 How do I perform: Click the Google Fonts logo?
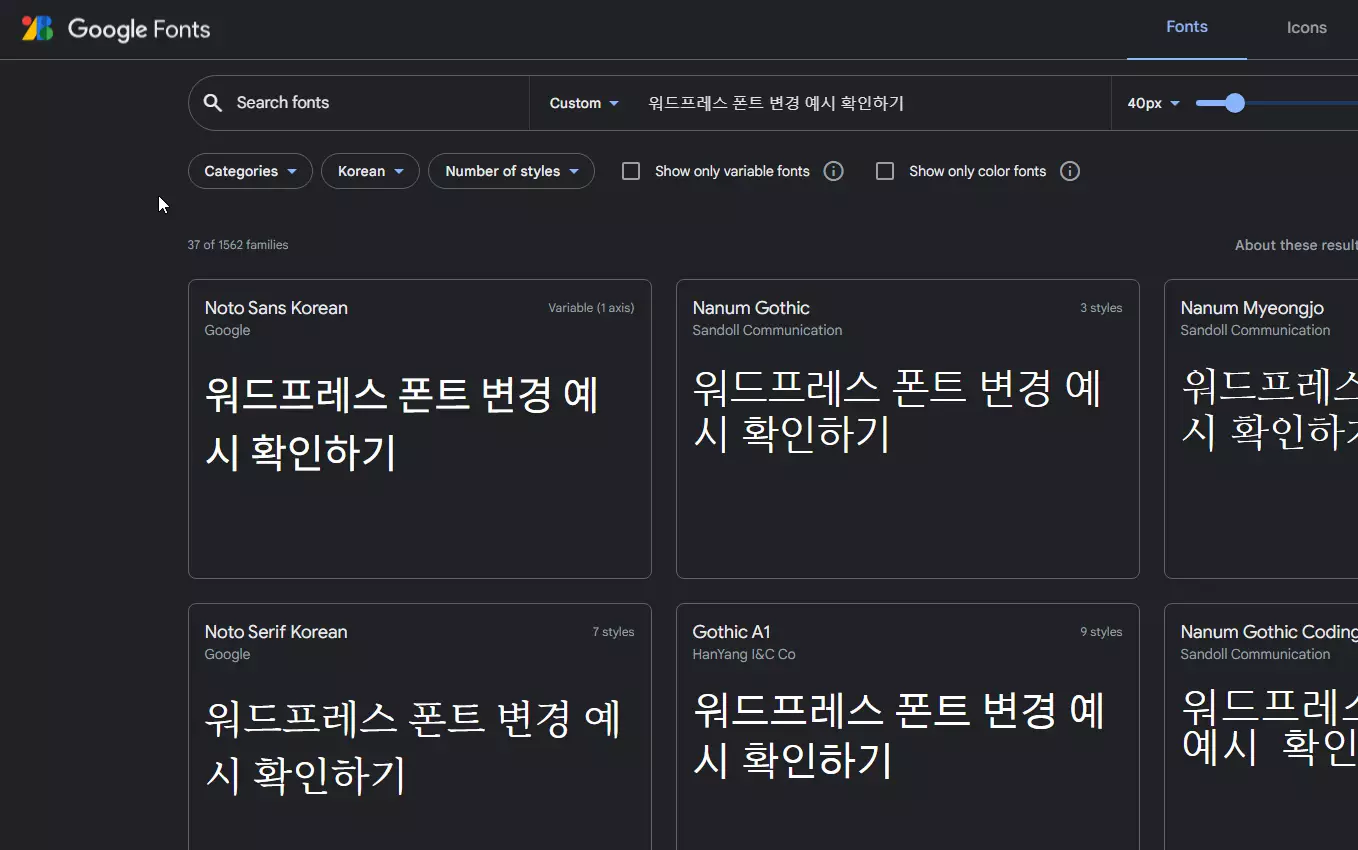pyautogui.click(x=116, y=29)
